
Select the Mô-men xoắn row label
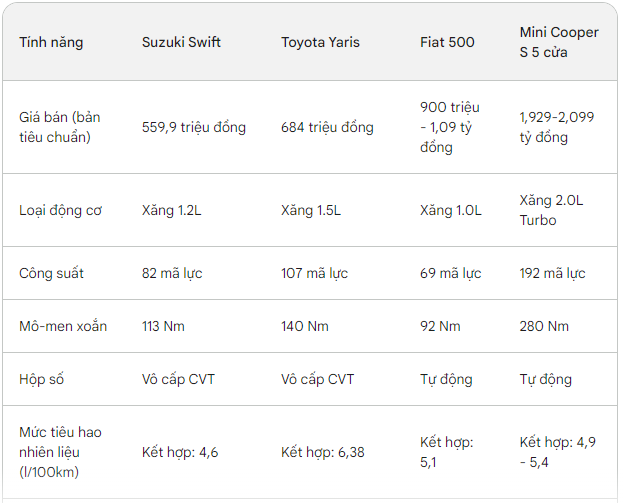[x=63, y=326]
